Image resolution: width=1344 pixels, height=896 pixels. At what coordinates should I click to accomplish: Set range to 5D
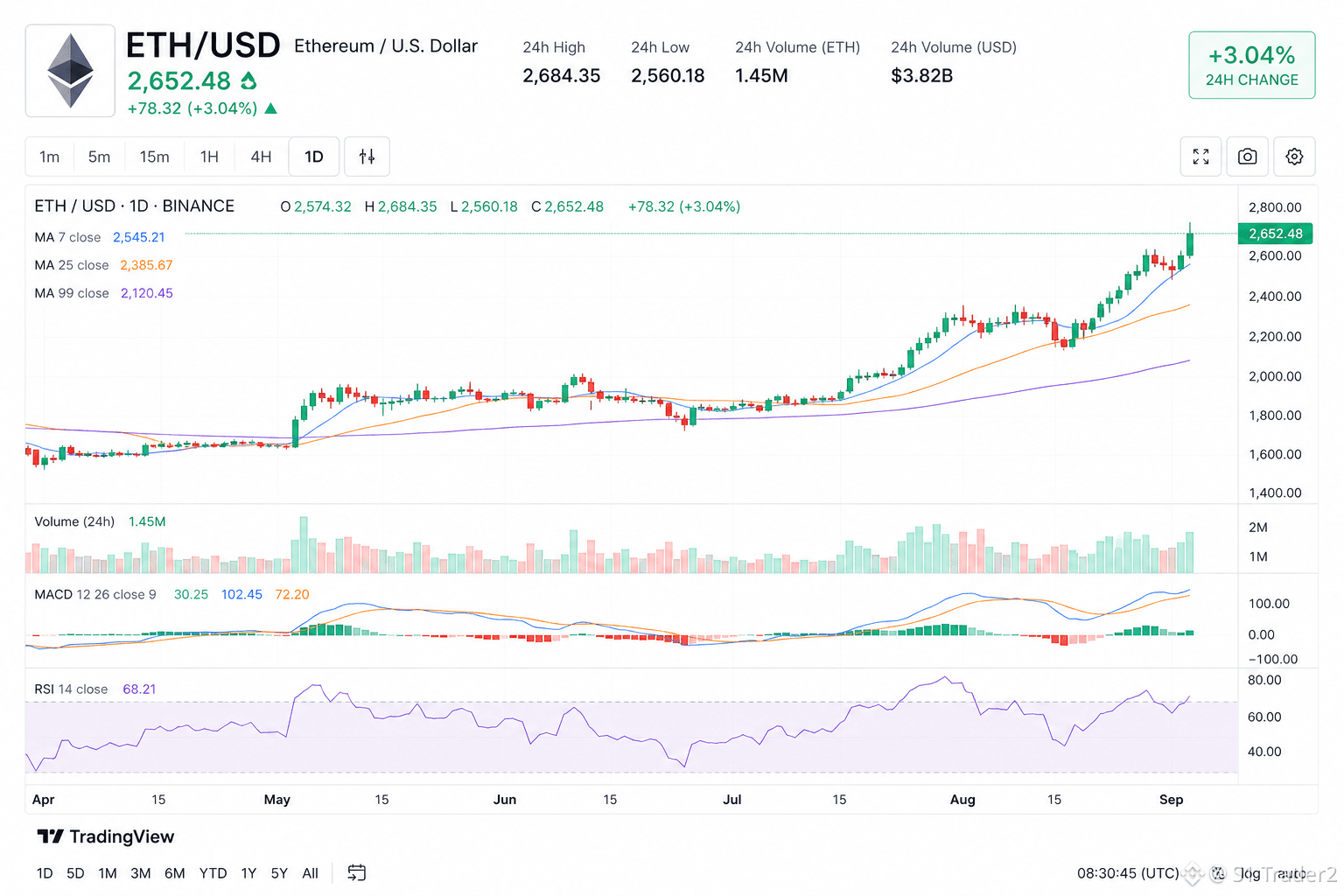pos(75,873)
